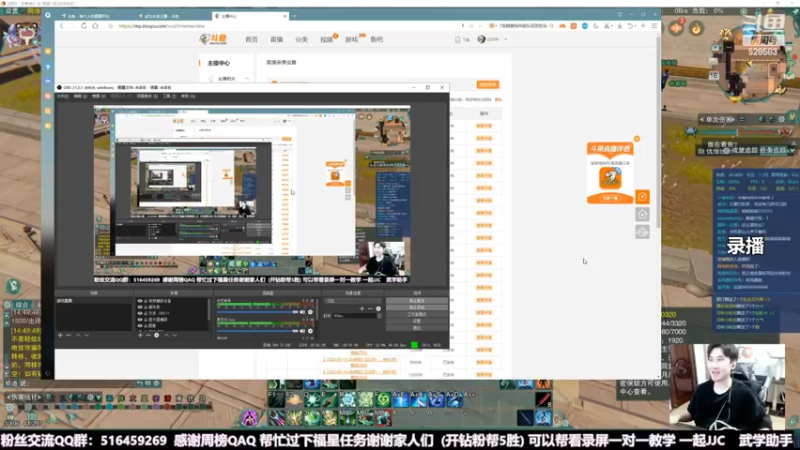
Task: Close the Douyu streaming companion ad popup
Action: pyautogui.click(x=637, y=139)
